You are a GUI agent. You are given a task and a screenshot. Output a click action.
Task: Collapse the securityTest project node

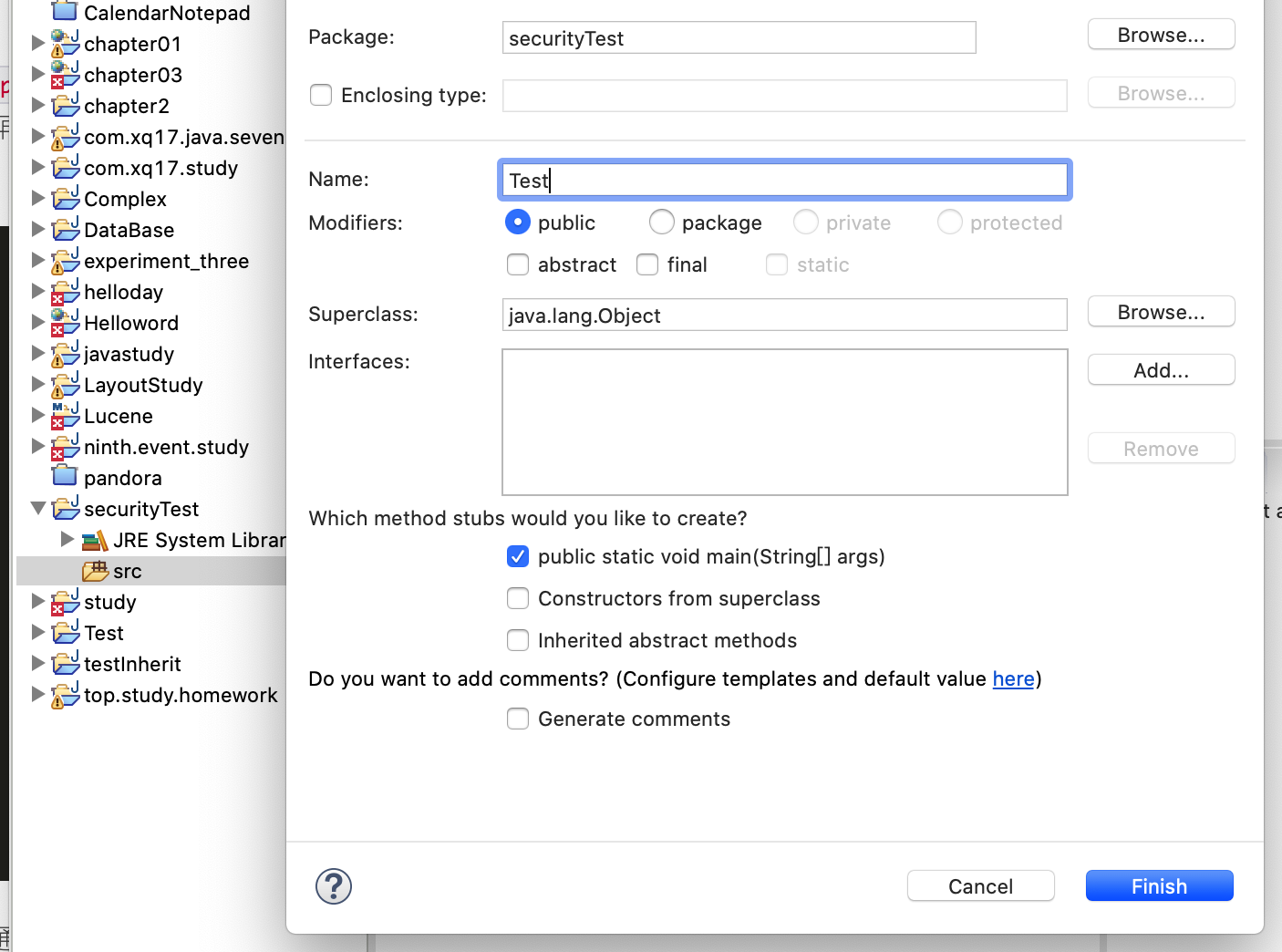click(37, 509)
